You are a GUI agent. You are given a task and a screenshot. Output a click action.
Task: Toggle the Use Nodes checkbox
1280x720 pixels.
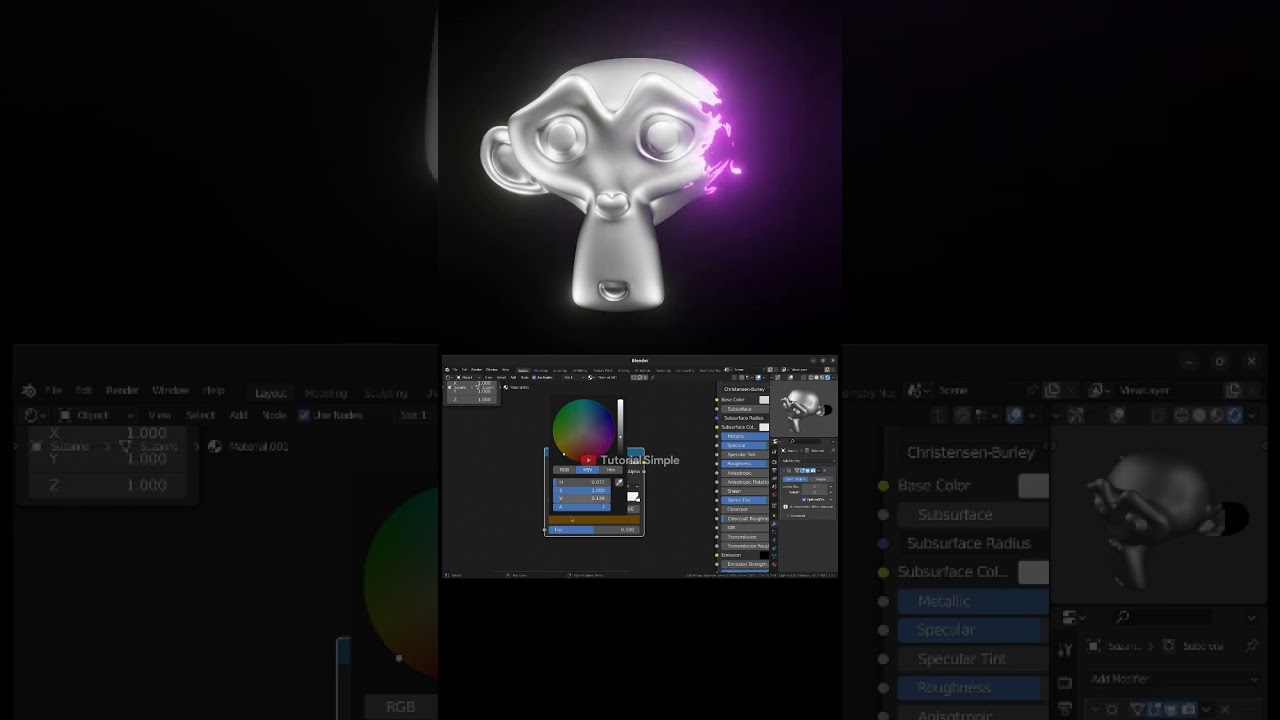(x=535, y=377)
